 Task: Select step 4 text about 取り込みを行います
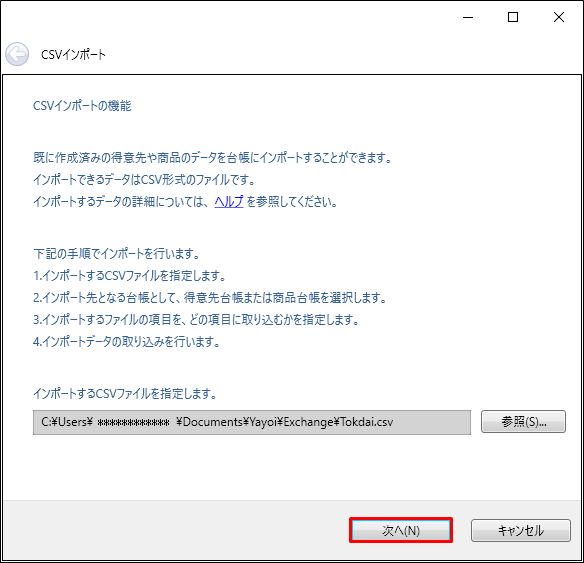(127, 341)
